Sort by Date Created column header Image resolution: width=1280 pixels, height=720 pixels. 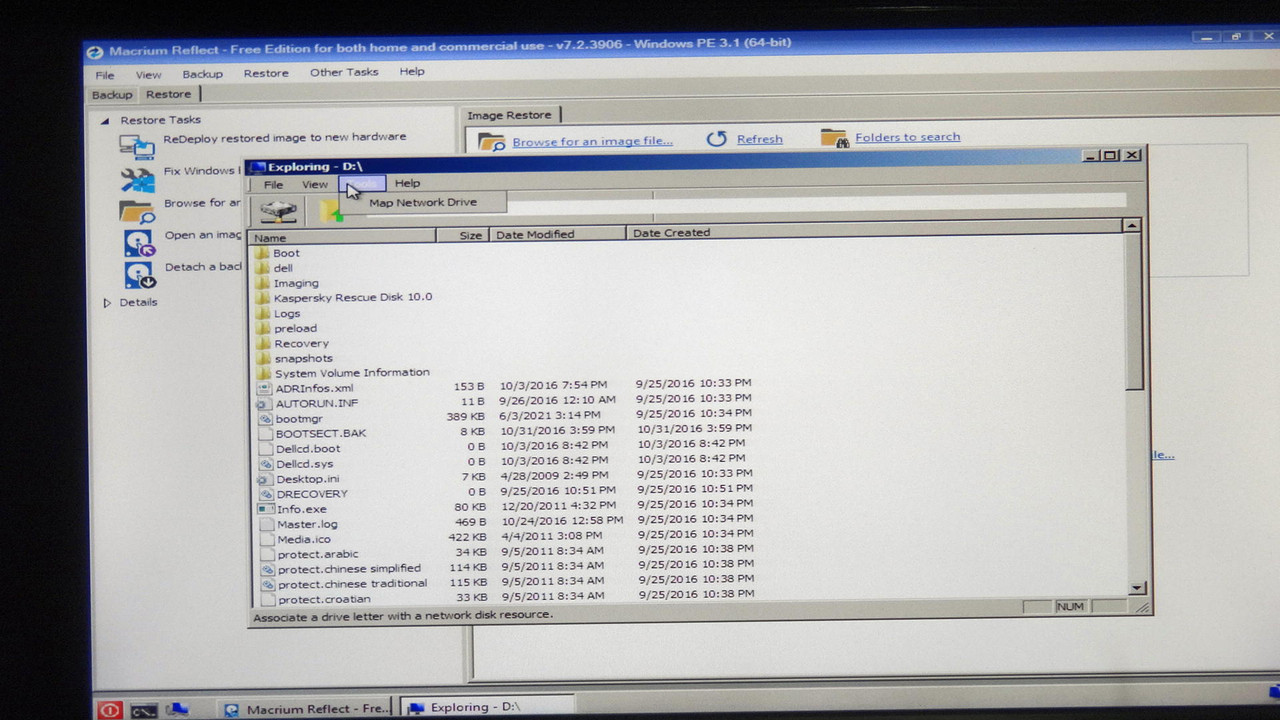pos(875,232)
